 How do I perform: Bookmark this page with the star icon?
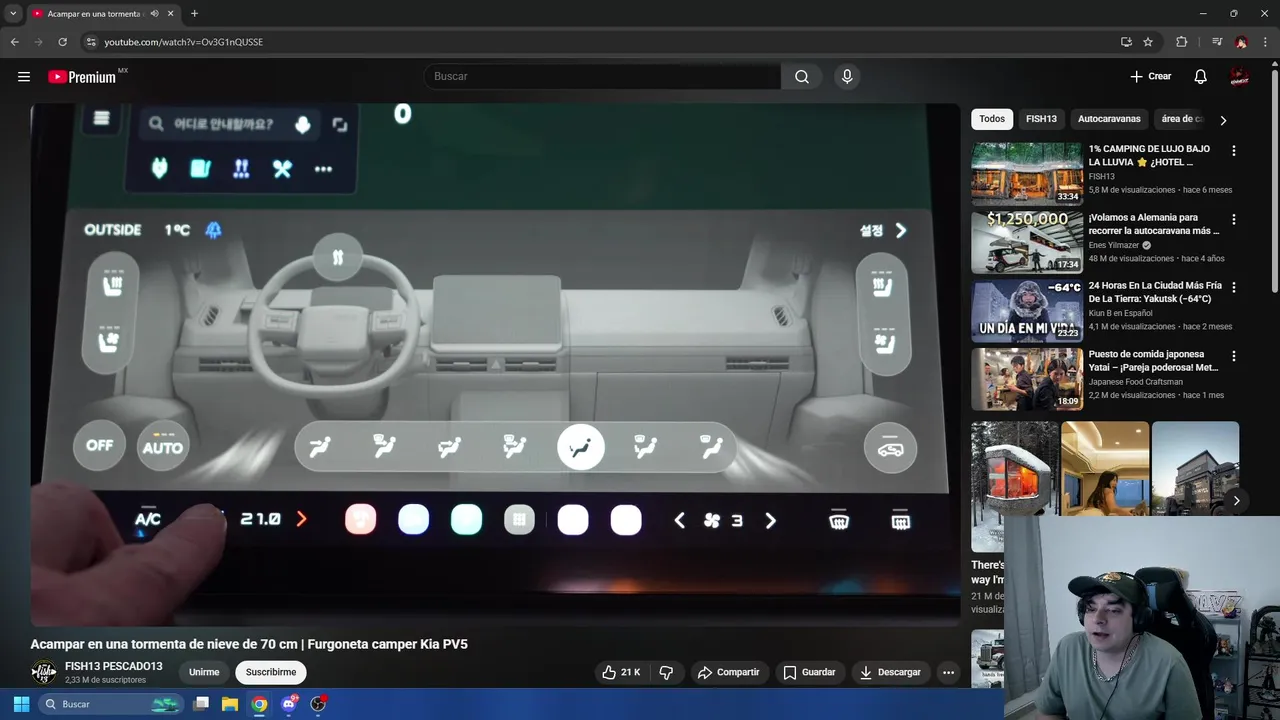(x=1148, y=42)
